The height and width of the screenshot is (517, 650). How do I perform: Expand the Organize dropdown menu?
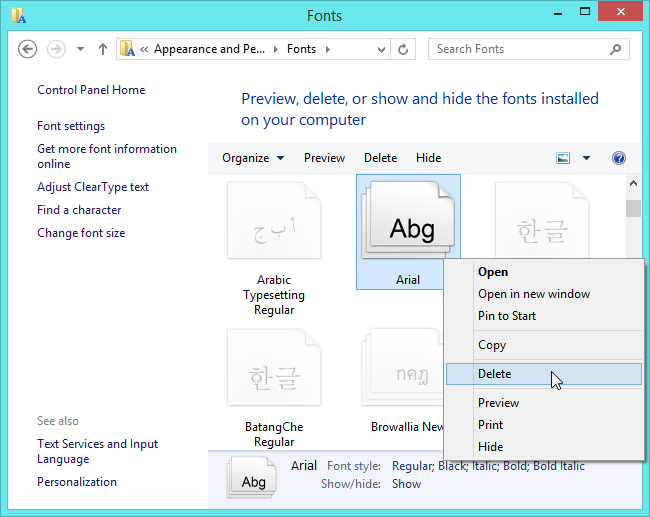point(253,158)
